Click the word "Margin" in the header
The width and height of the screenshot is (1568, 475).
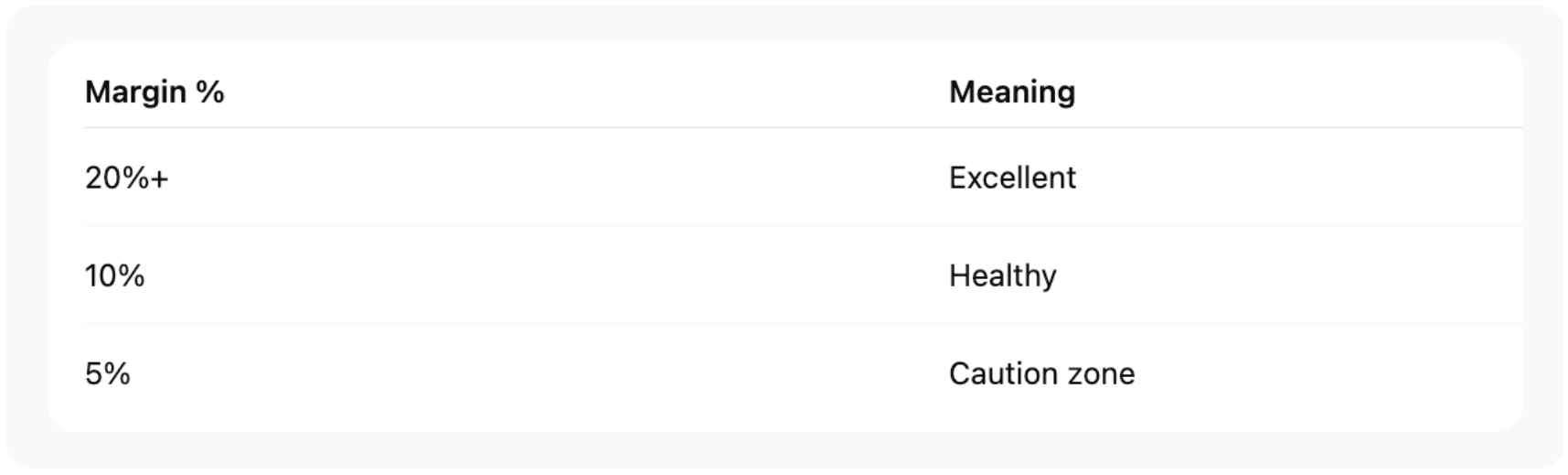[x=135, y=92]
